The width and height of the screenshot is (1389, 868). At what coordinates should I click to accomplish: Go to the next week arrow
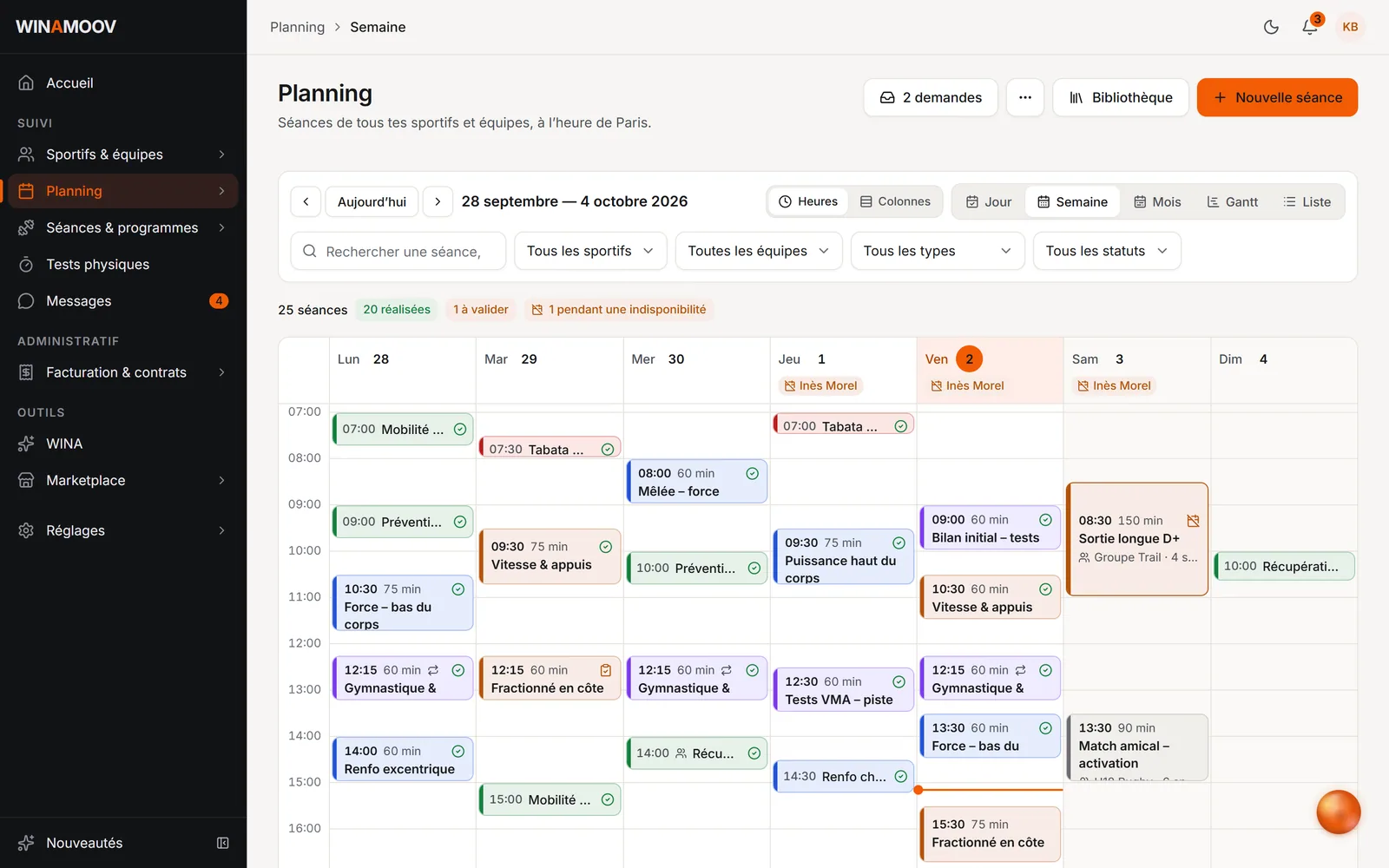(438, 201)
